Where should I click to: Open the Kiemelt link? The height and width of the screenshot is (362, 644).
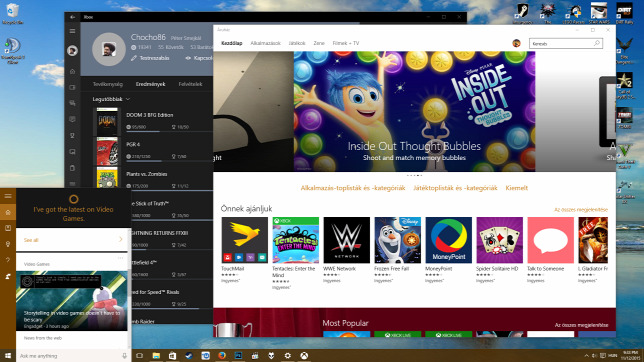point(516,188)
